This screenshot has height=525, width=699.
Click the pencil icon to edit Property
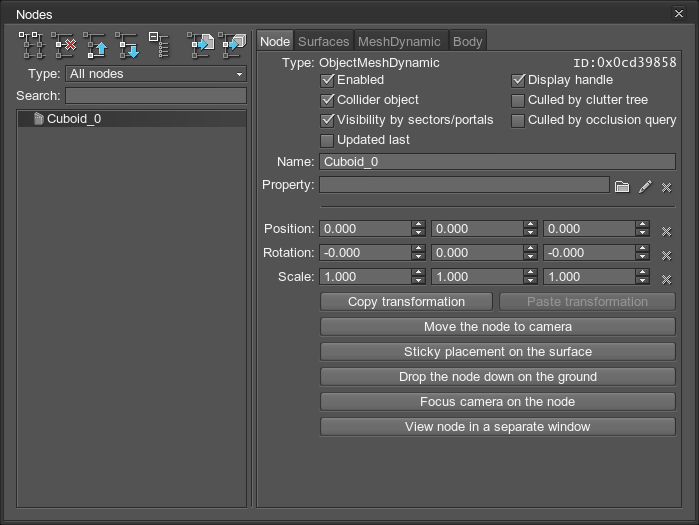645,186
